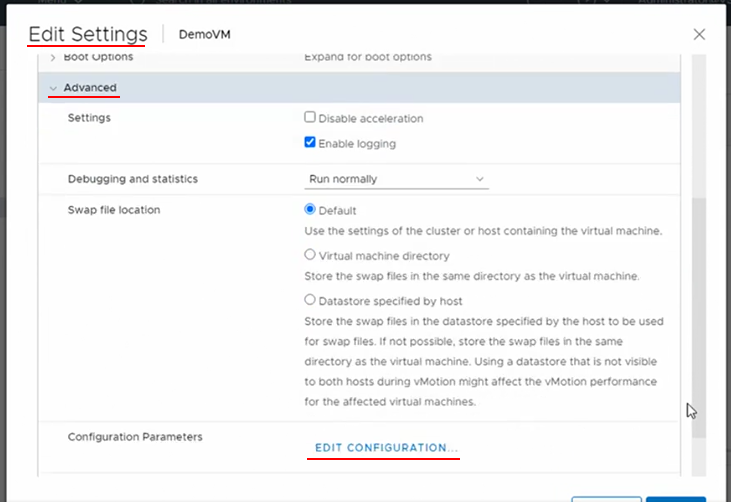Collapse the Advanced section chevron
Viewport: 731px width, 502px height.
pos(53,88)
